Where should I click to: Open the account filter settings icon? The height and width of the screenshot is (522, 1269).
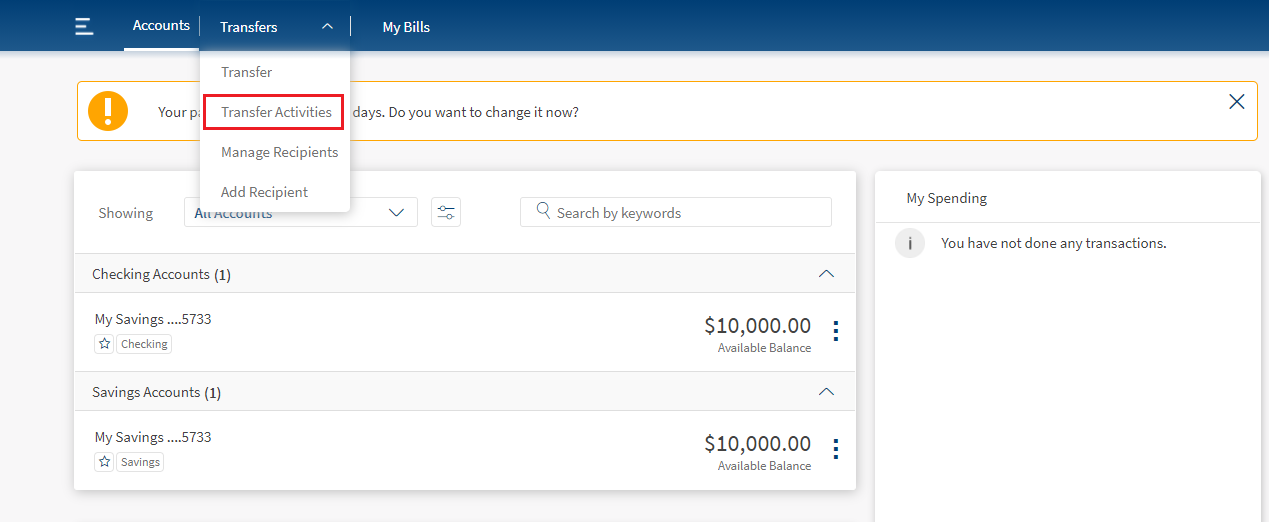[x=446, y=212]
